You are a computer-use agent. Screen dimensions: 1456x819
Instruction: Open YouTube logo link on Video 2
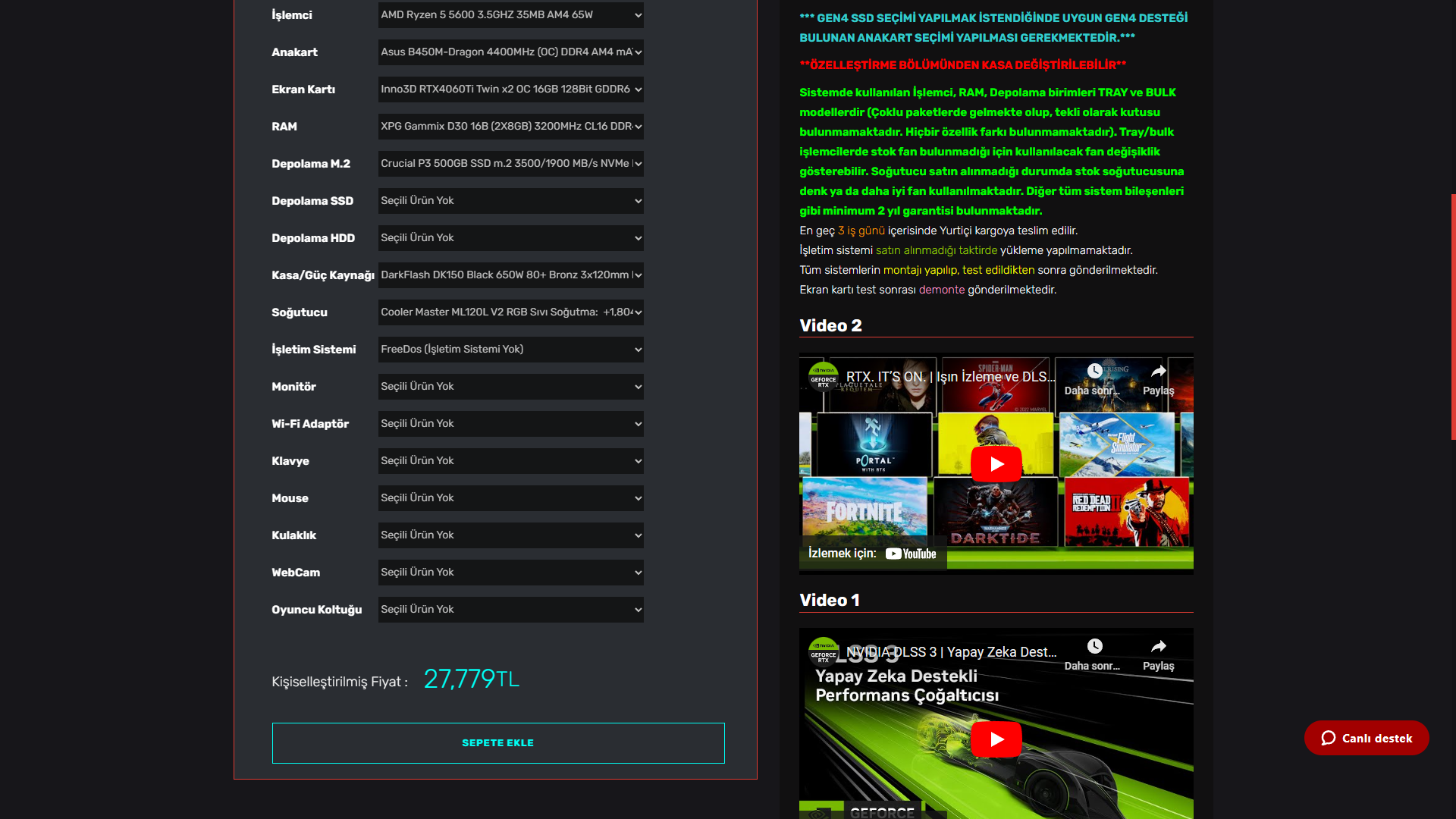911,554
